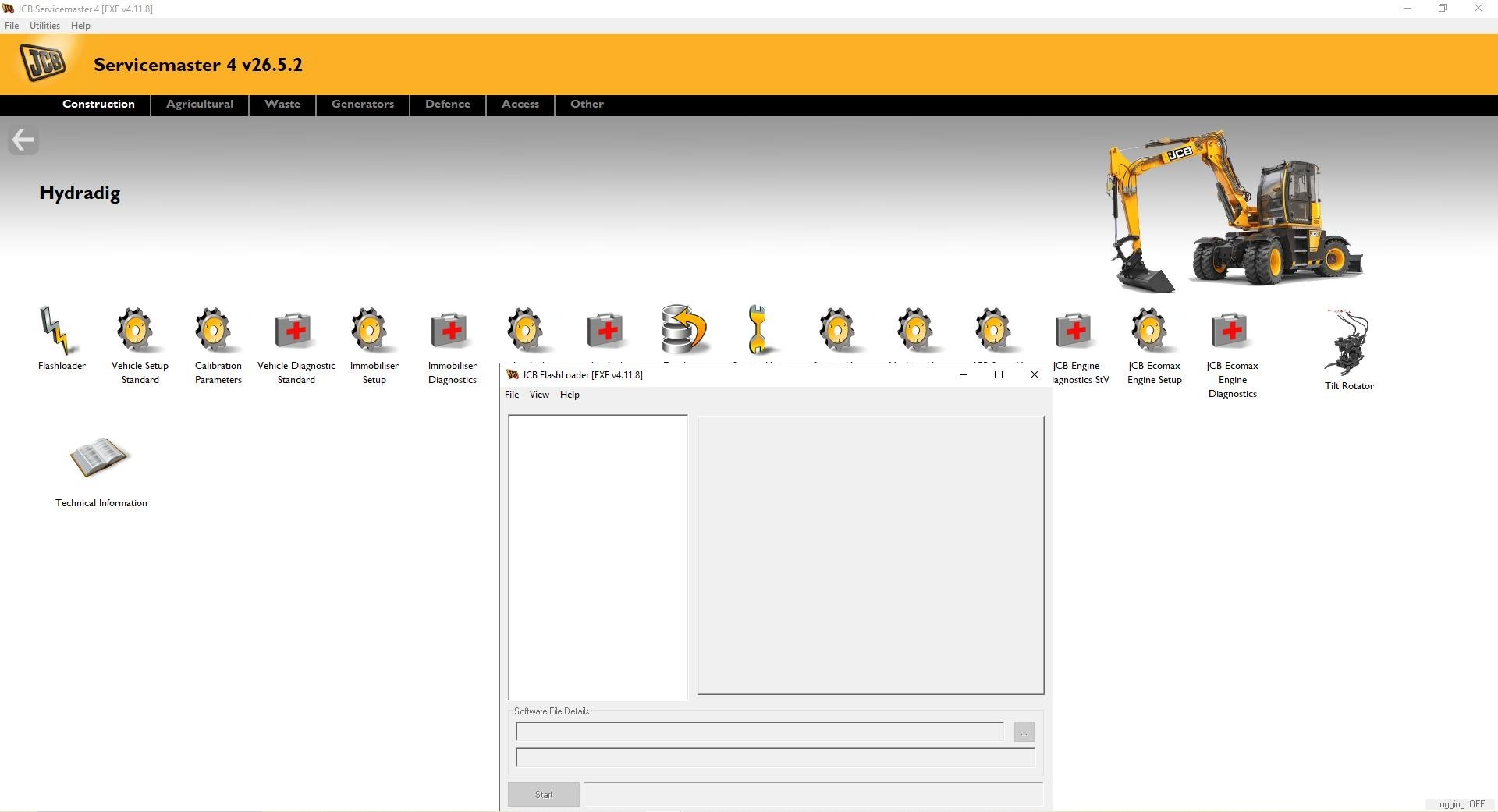Open JCB Ecomax Engine Diagnostics medkit icon
This screenshot has width=1498, height=812.
pos(1230,331)
